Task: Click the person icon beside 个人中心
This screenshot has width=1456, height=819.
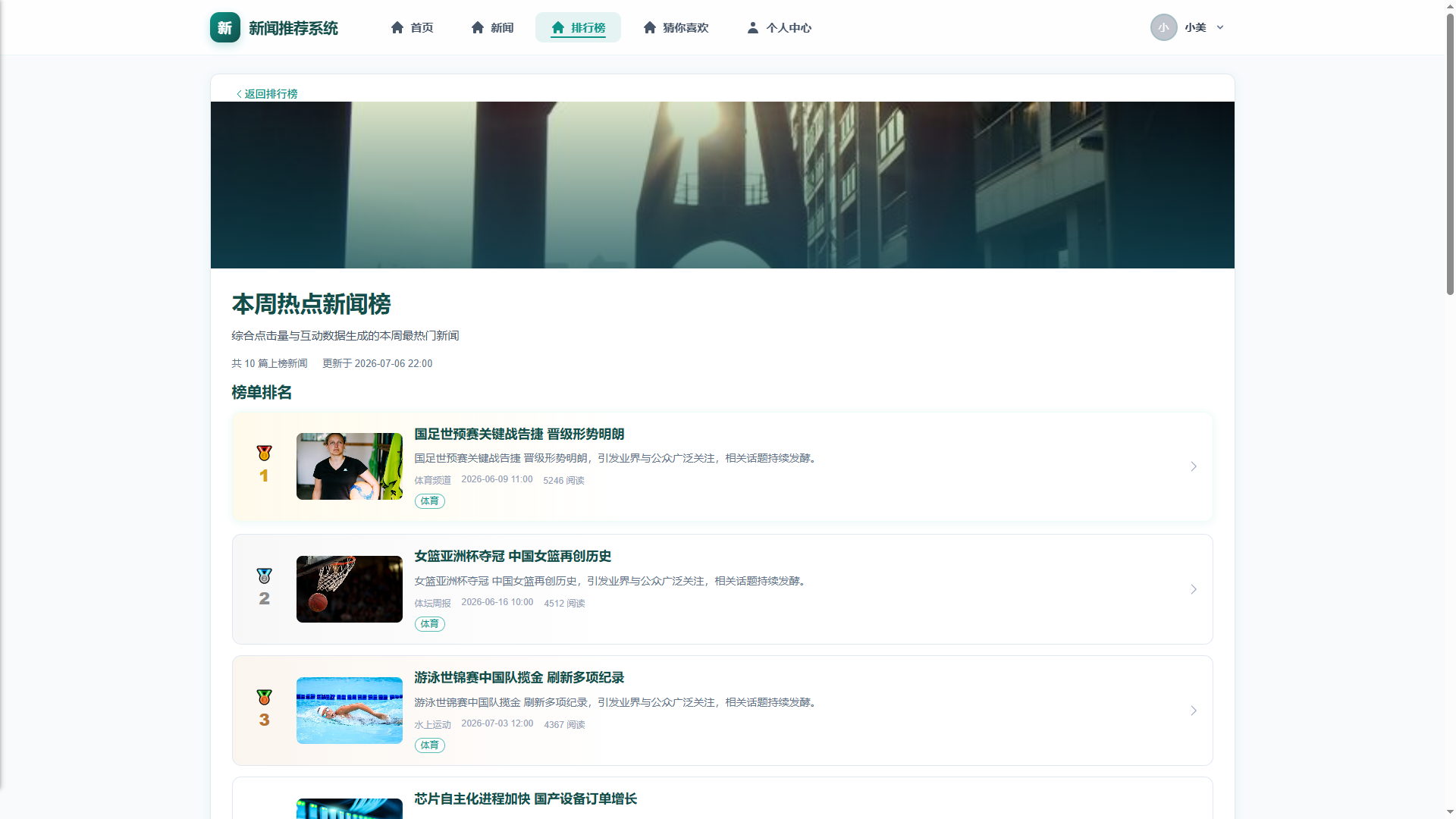Action: 753,27
